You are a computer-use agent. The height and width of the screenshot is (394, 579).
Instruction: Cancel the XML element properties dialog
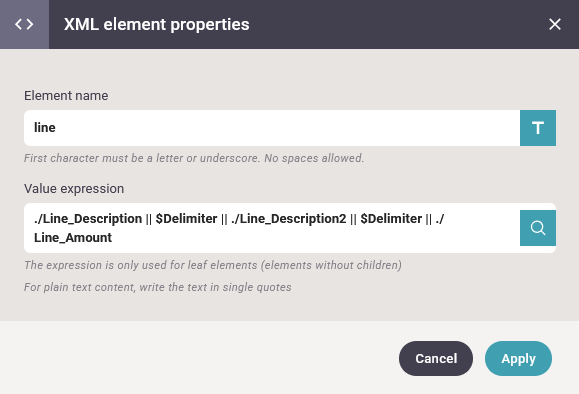click(436, 358)
